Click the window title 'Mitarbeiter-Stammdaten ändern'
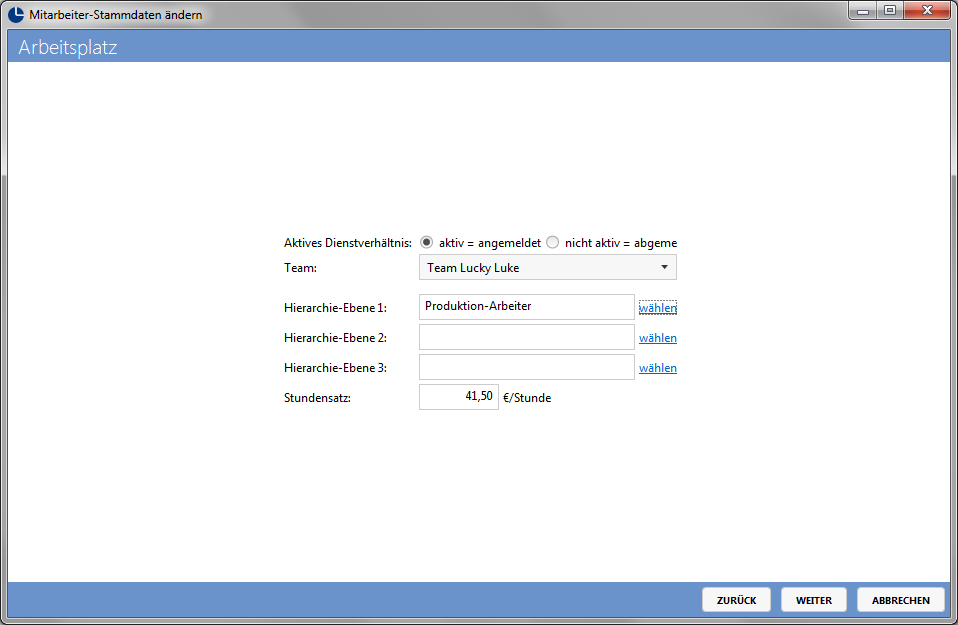The width and height of the screenshot is (958, 625). click(x=115, y=15)
